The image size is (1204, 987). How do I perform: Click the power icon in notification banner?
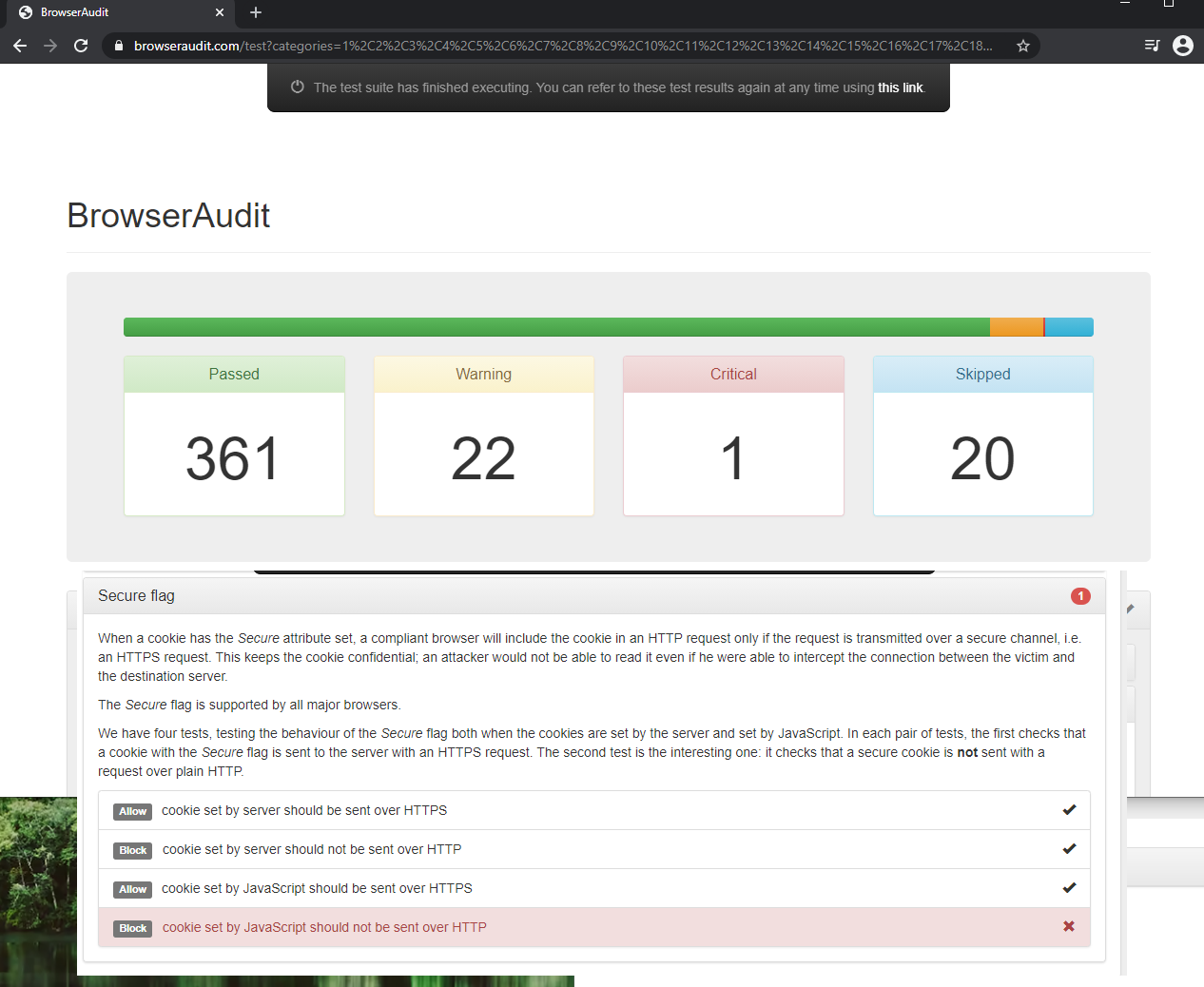tap(298, 87)
